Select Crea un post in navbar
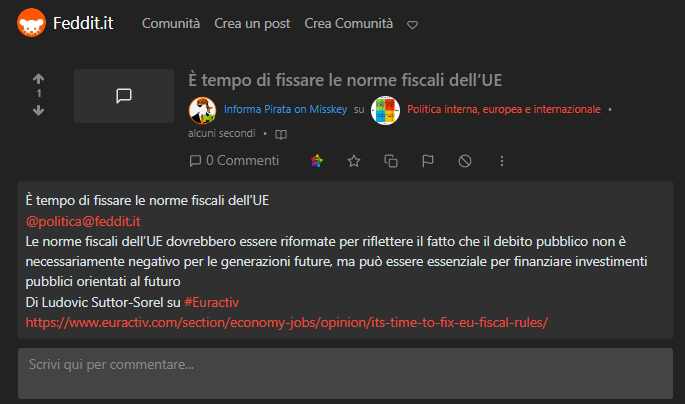 coord(252,23)
